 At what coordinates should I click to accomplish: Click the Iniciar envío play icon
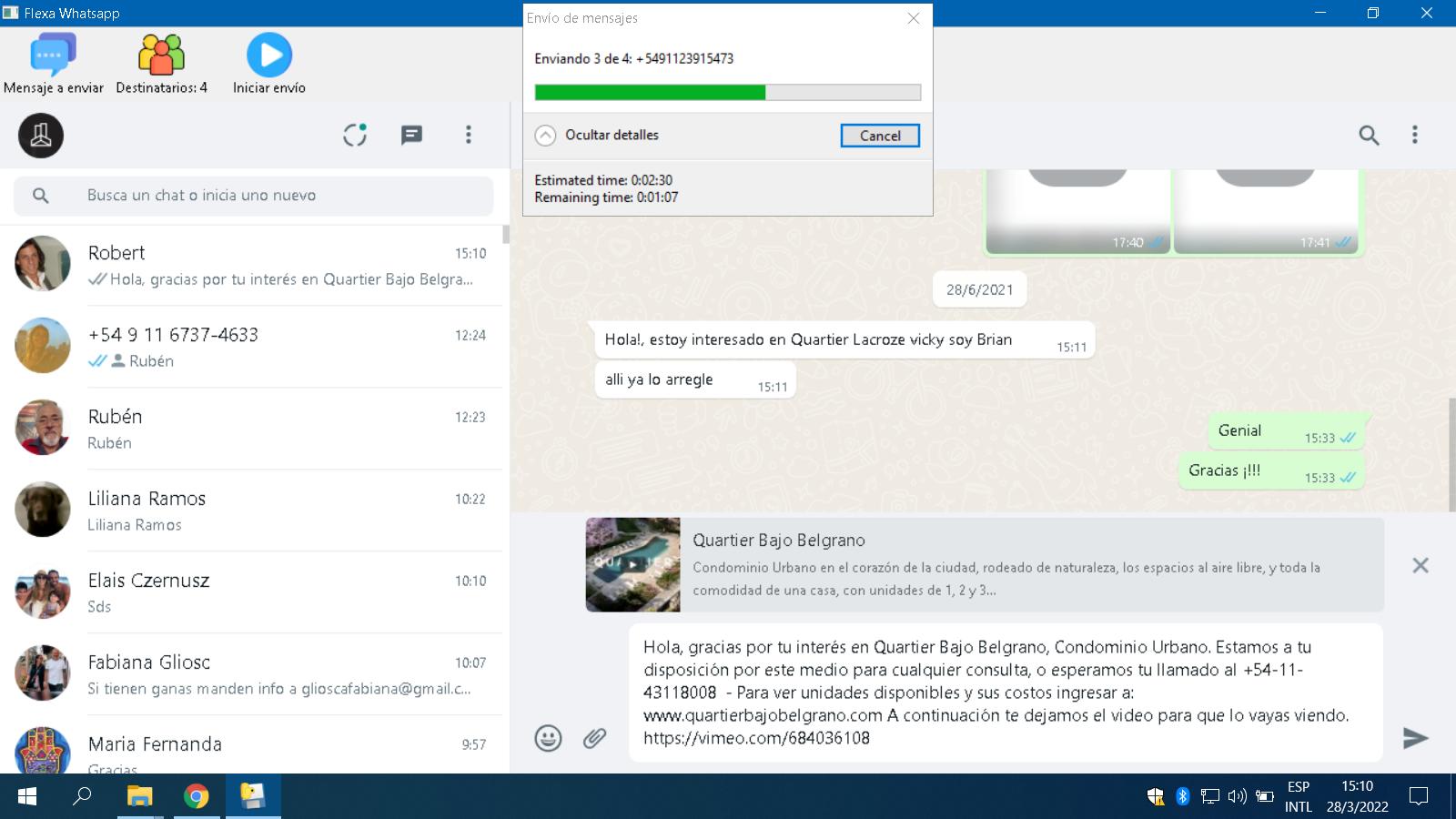tap(269, 56)
